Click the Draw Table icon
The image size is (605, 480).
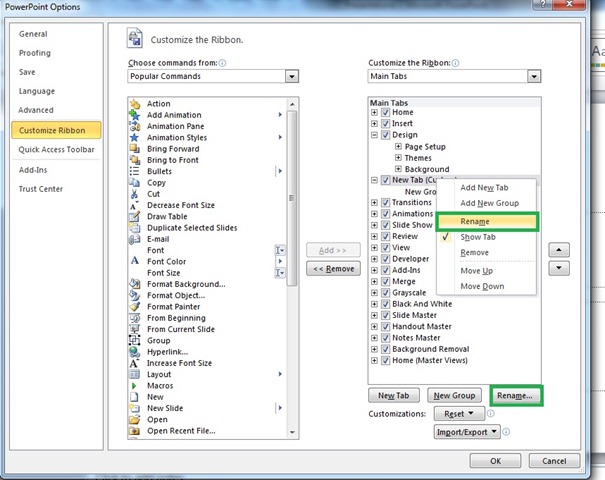135,216
